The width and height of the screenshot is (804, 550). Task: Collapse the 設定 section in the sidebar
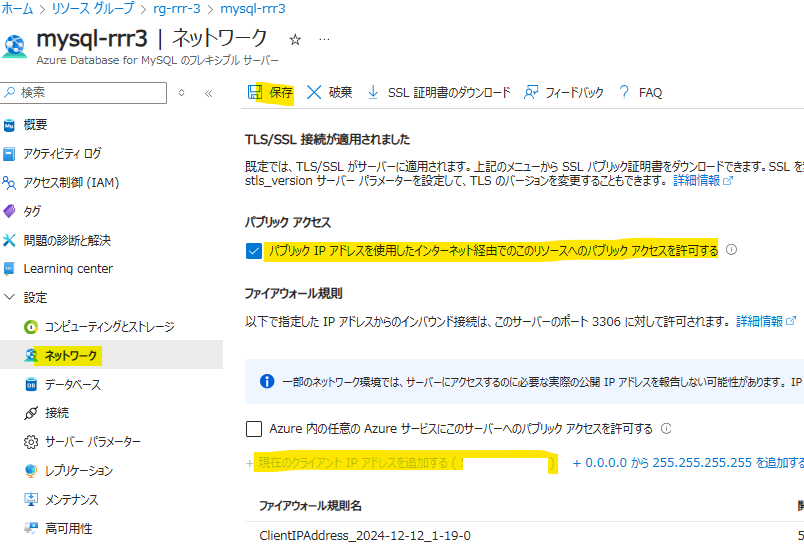pyautogui.click(x=9, y=297)
